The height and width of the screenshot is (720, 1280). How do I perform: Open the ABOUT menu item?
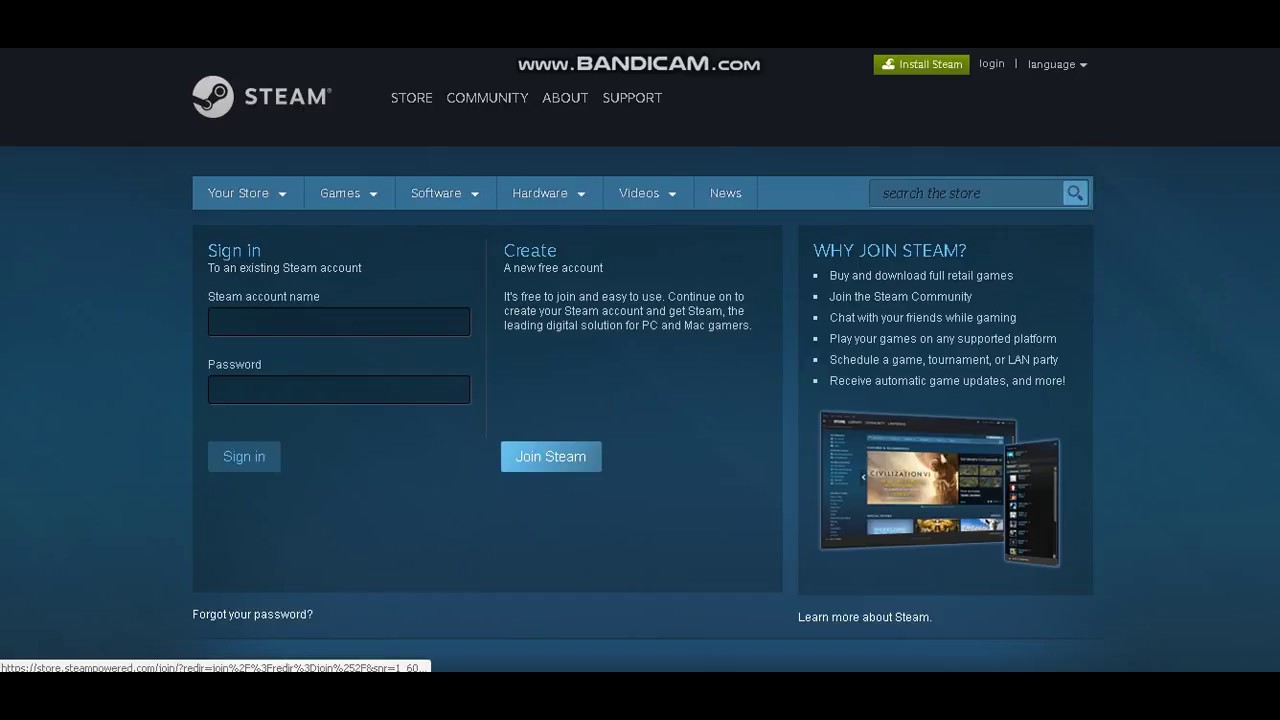565,98
